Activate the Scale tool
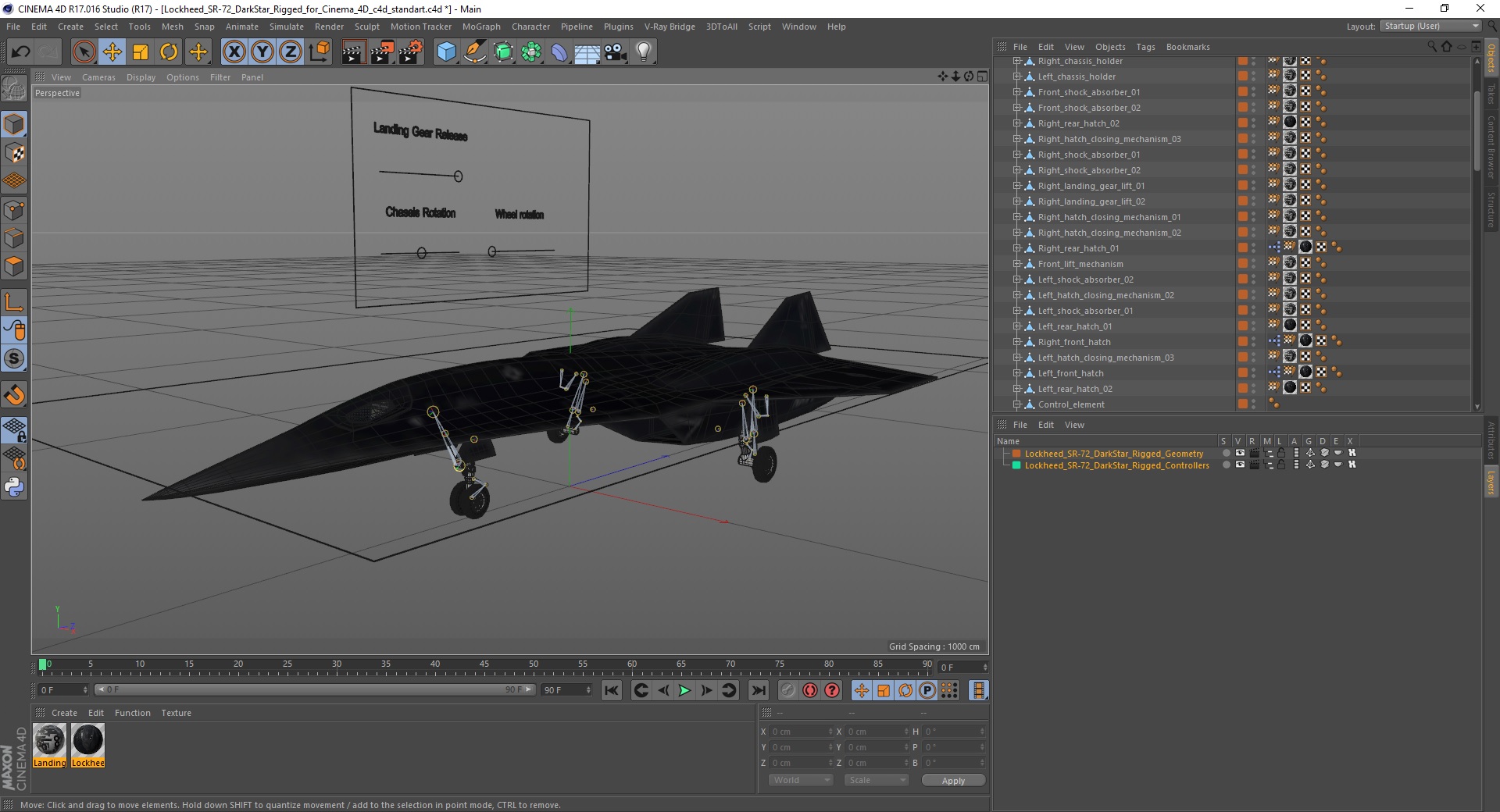 coord(141,52)
